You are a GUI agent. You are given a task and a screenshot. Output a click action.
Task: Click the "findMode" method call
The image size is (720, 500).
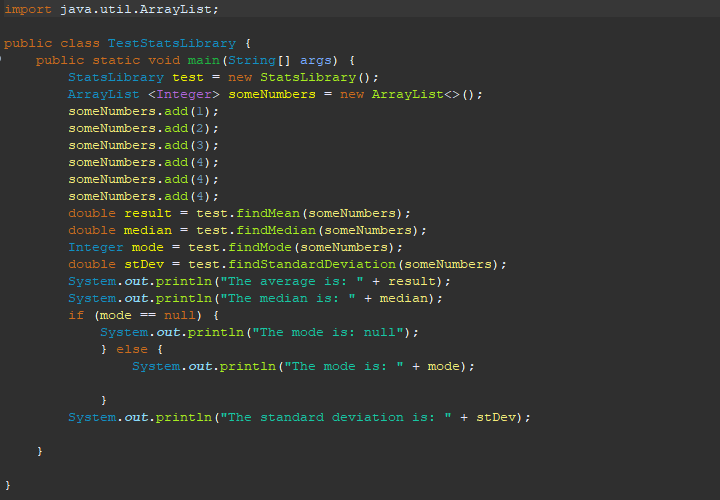(x=260, y=247)
